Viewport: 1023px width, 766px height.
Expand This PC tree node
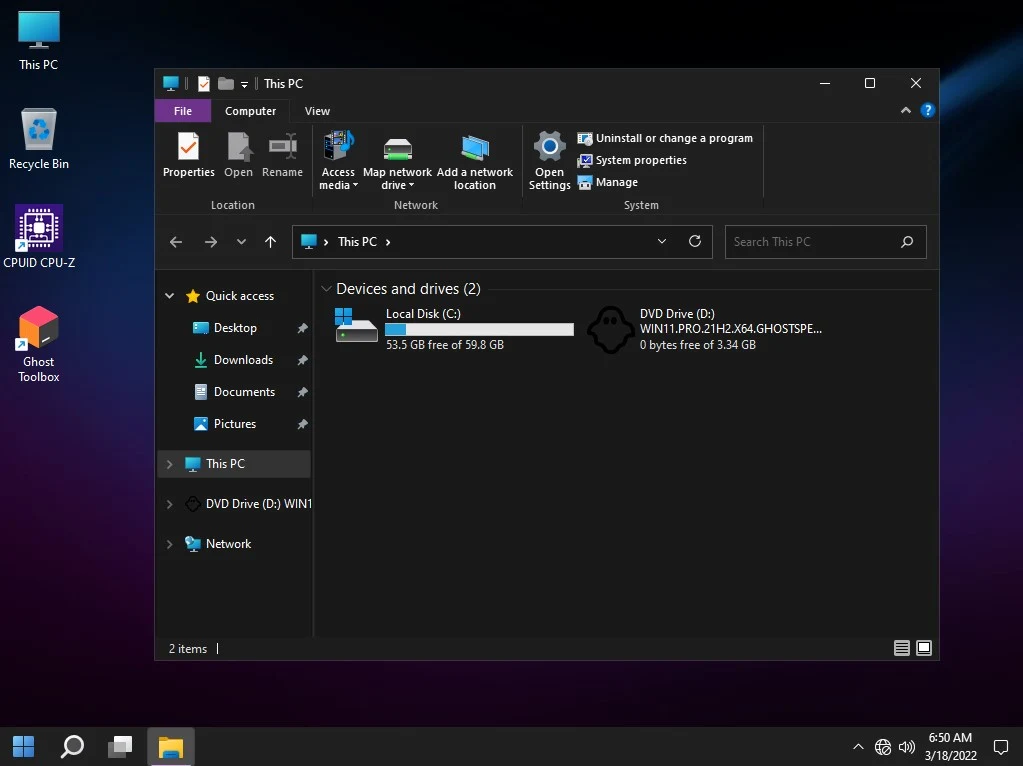pos(170,464)
